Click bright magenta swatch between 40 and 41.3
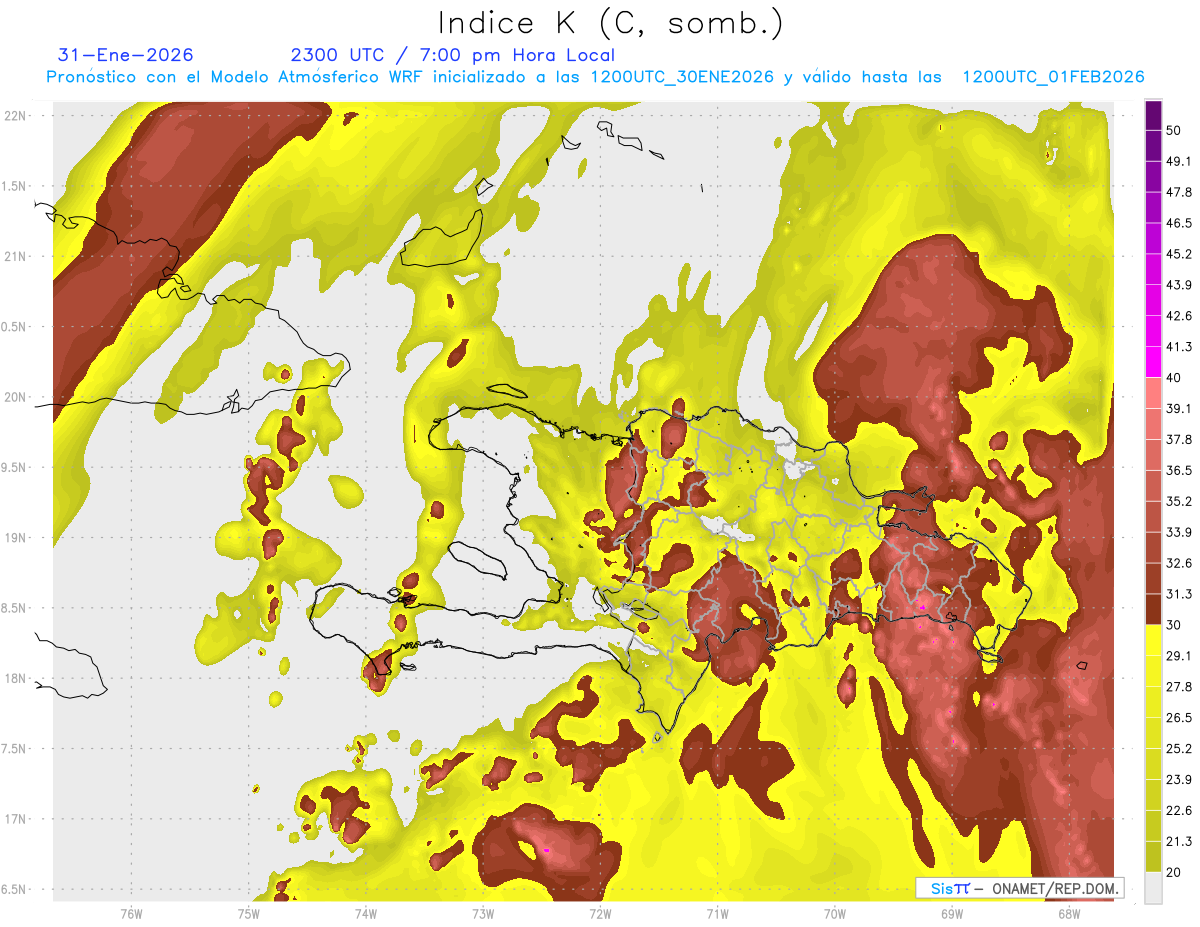Viewport: 1200px width, 927px height. [x=1154, y=362]
